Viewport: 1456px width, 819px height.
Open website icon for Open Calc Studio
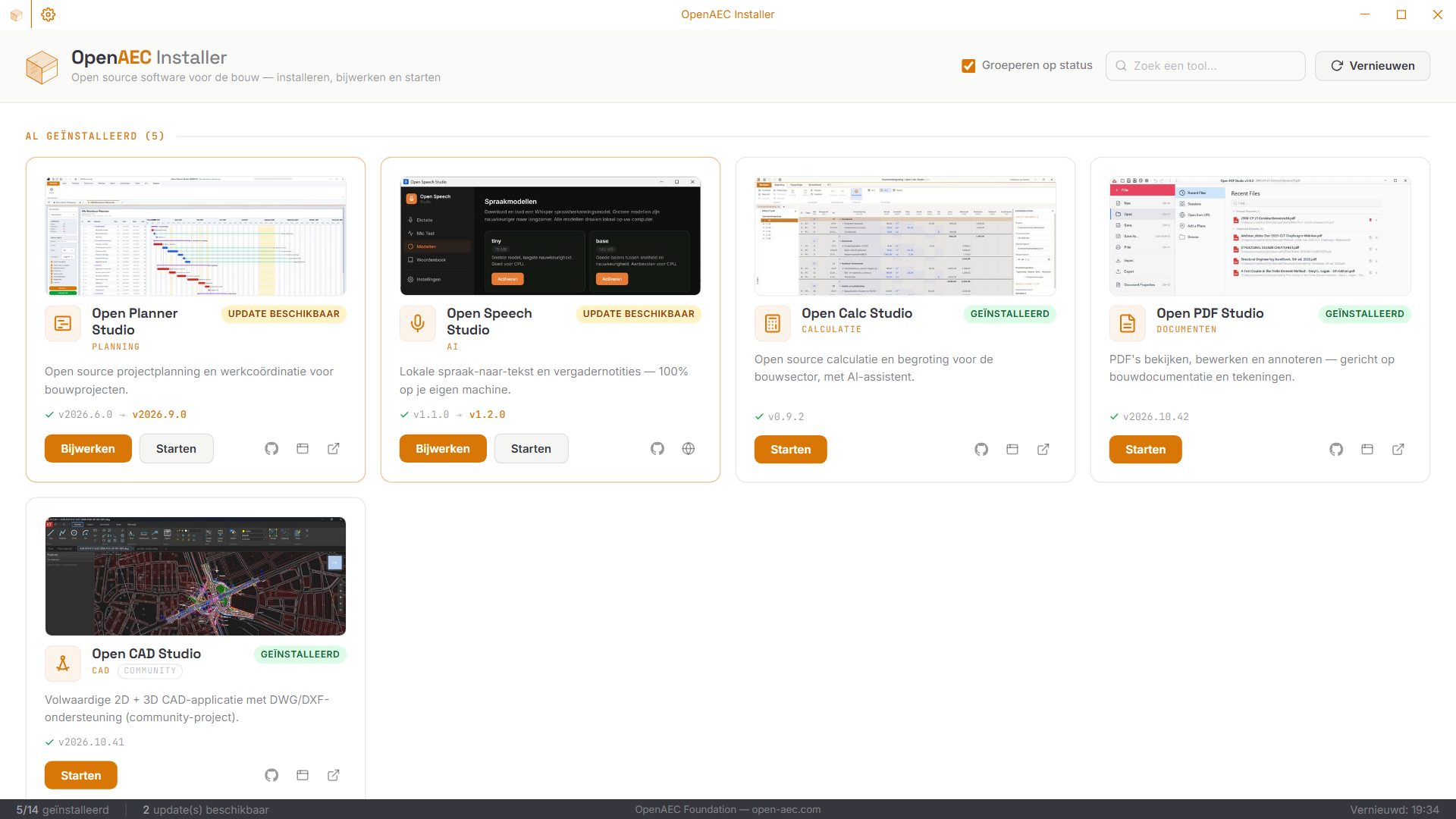tap(1012, 450)
